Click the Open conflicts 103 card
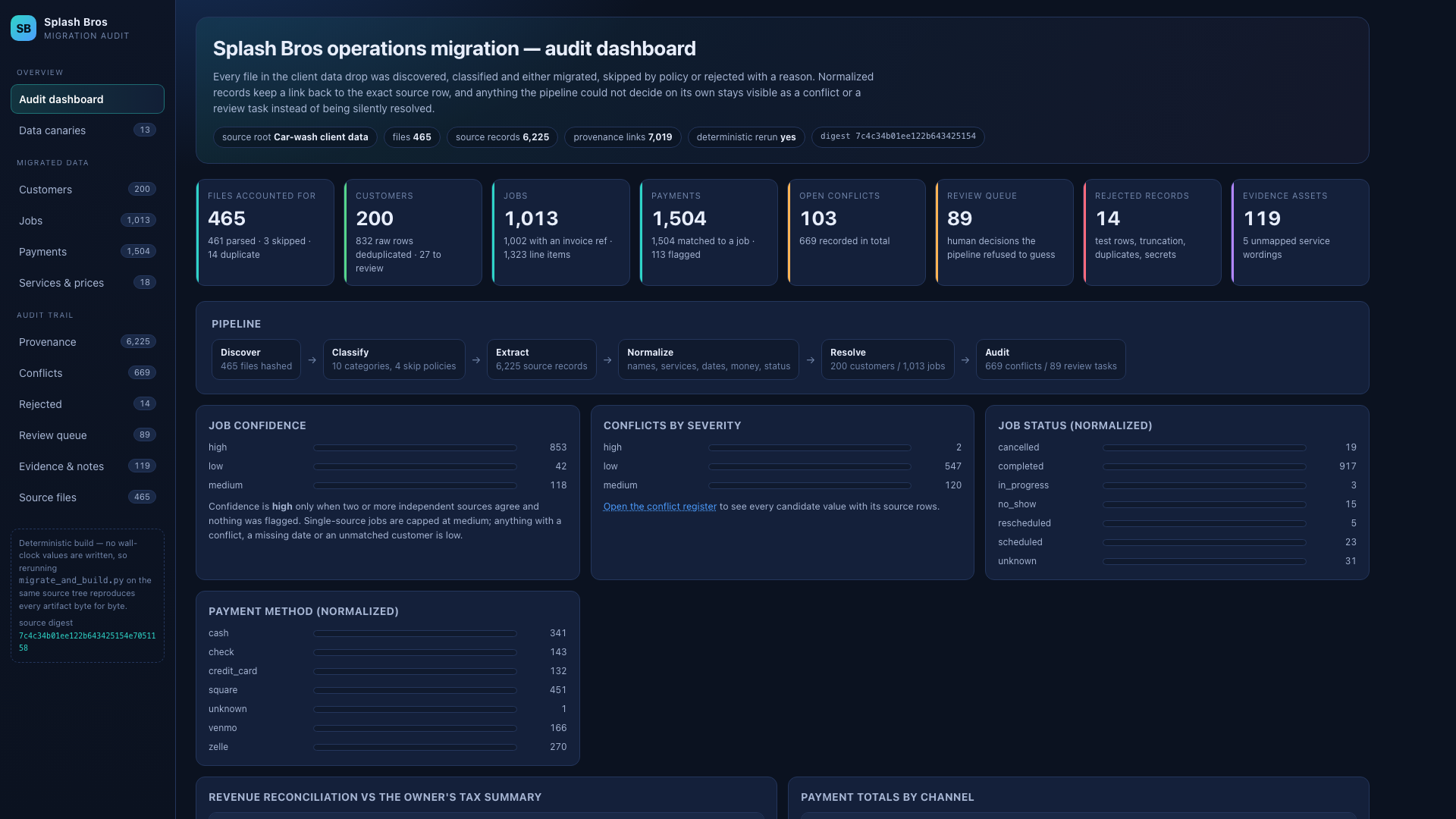The width and height of the screenshot is (1456, 819). pyautogui.click(x=857, y=232)
